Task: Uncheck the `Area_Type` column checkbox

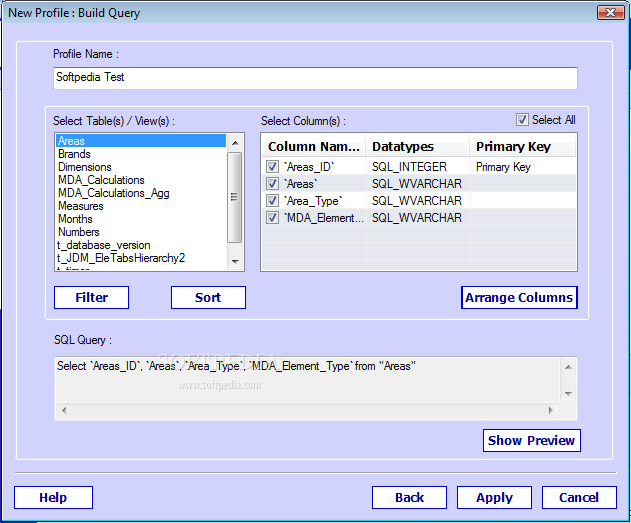Action: point(272,200)
